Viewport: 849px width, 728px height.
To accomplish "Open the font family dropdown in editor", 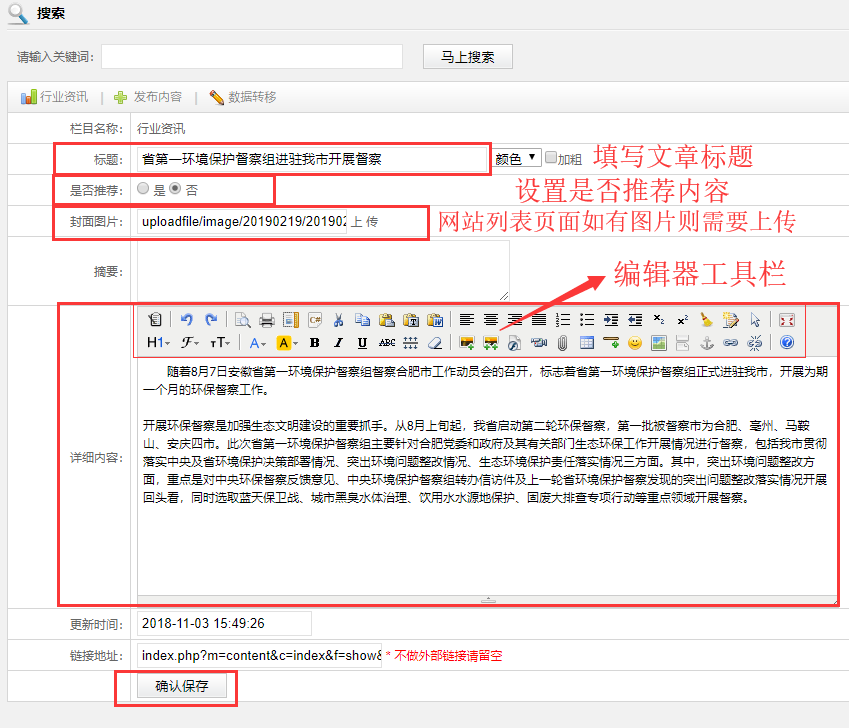I will point(189,343).
